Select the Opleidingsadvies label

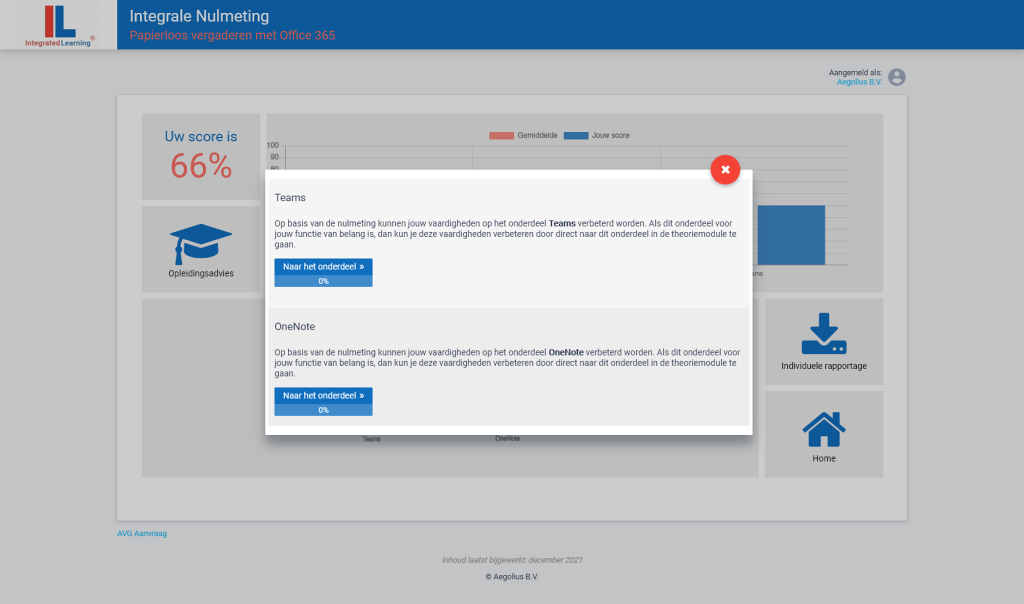(x=201, y=273)
